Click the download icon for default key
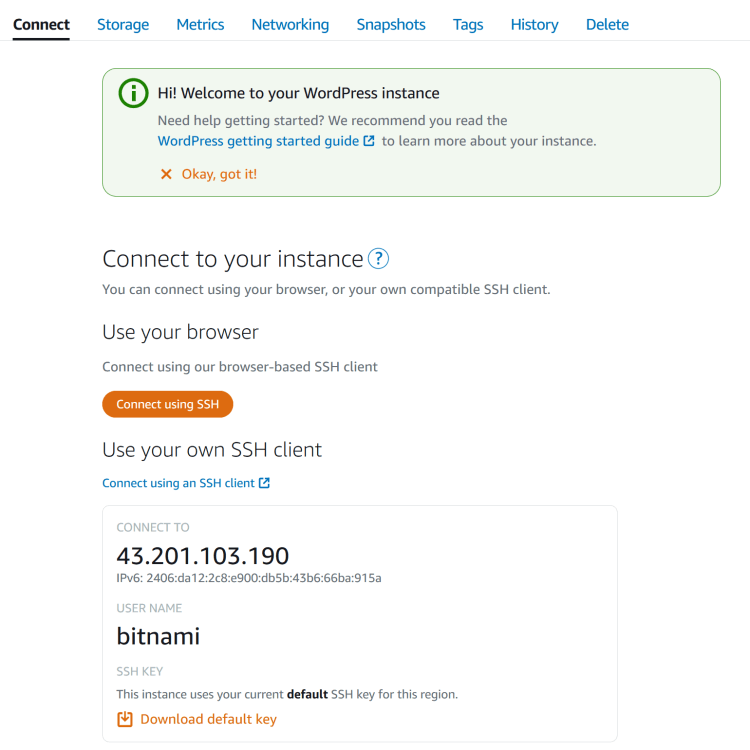 coord(125,719)
